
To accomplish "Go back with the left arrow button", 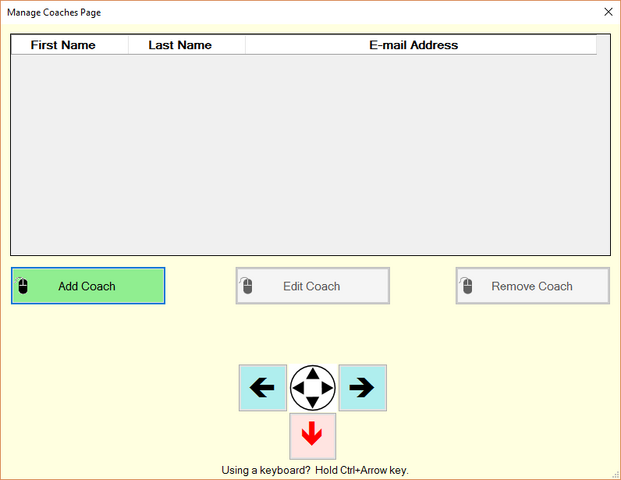I will point(263,388).
